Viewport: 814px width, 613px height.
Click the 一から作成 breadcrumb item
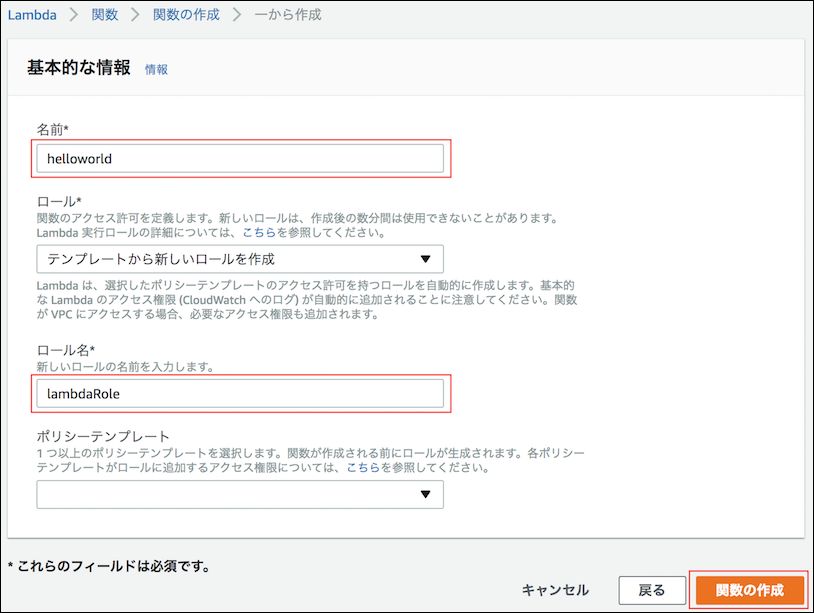288,15
